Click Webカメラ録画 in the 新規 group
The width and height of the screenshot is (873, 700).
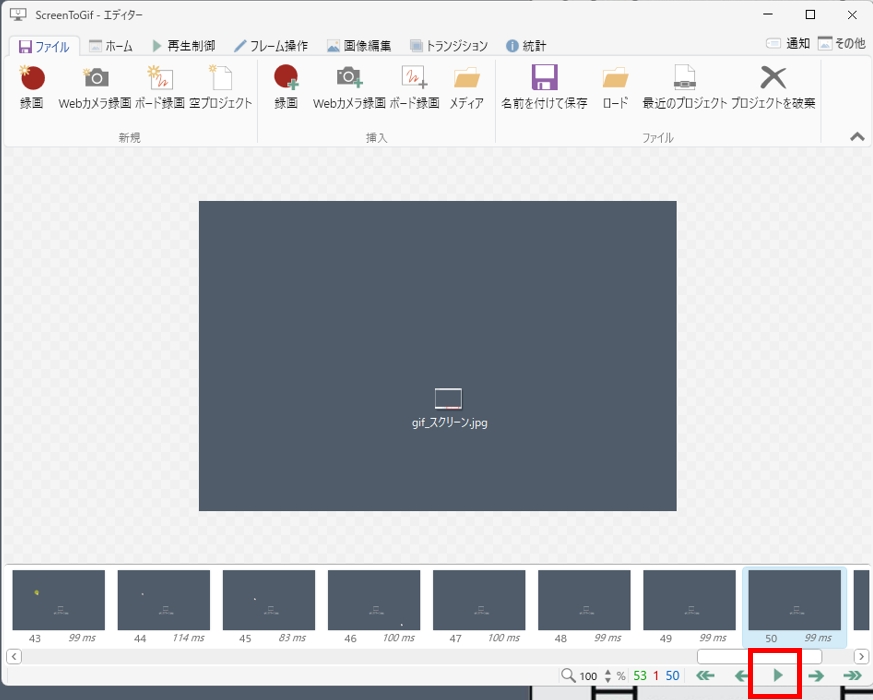[x=95, y=86]
